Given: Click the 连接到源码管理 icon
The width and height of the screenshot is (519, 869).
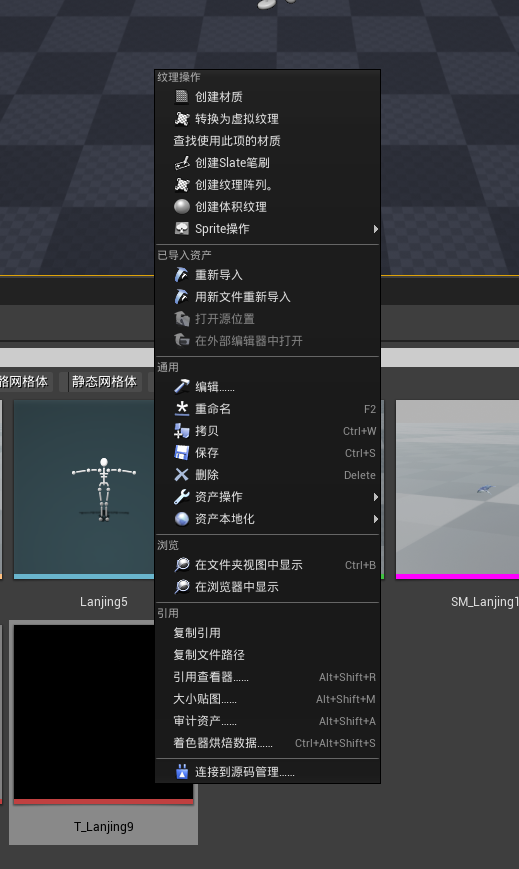Looking at the screenshot, I should point(181,771).
